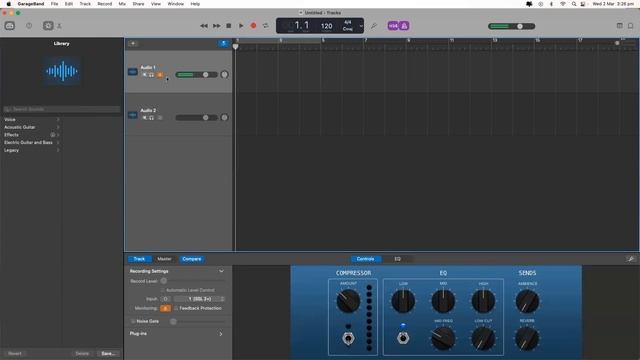Viewport: 640px width, 360px height.
Task: Toggle the Smart Controls button in toolbar
Action: tap(48, 26)
